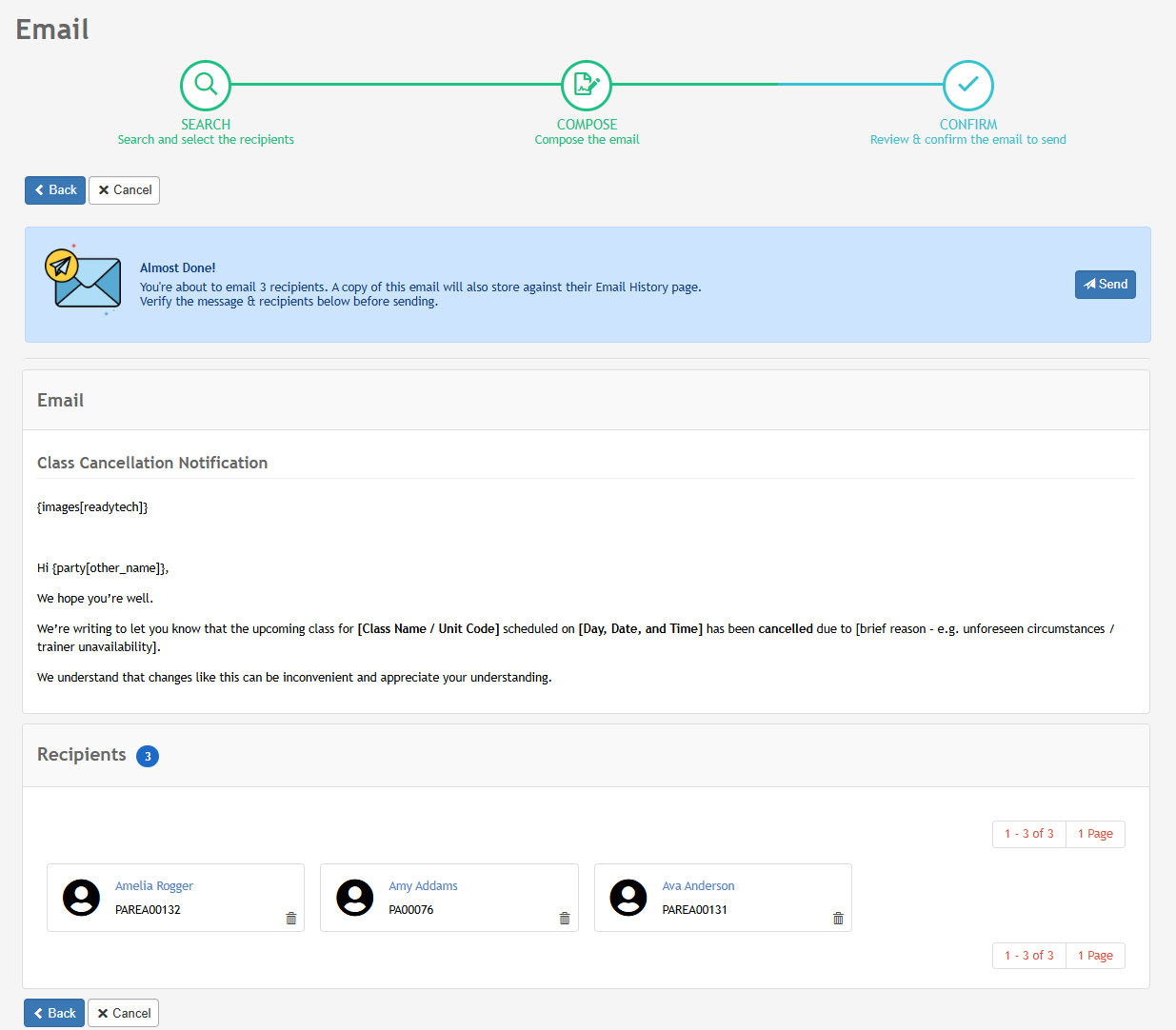Viewport: 1176px width, 1030px height.
Task: Click the 'Recipients' section heading
Action: [x=82, y=755]
